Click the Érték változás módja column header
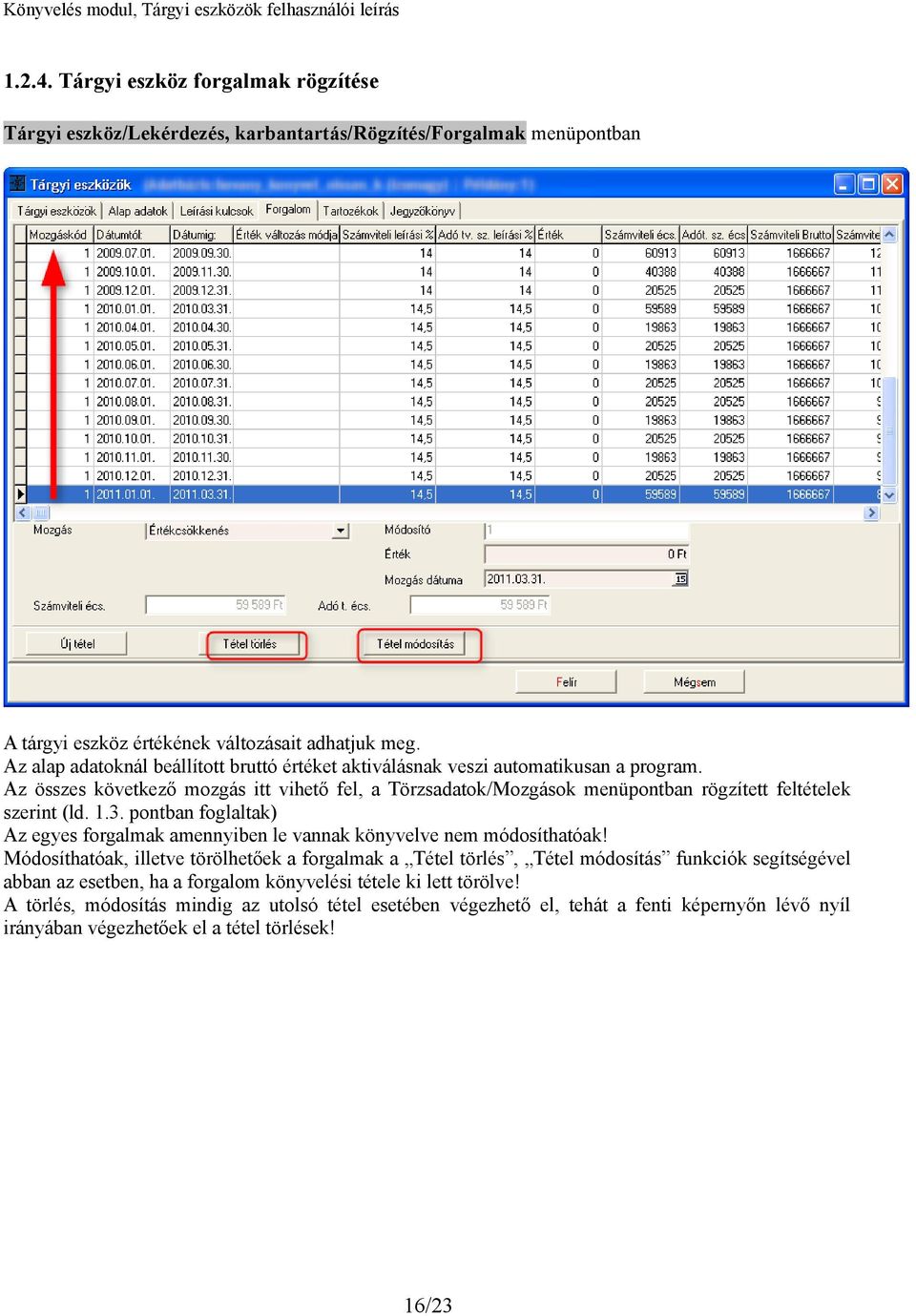The width and height of the screenshot is (916, 1316). coord(286,235)
